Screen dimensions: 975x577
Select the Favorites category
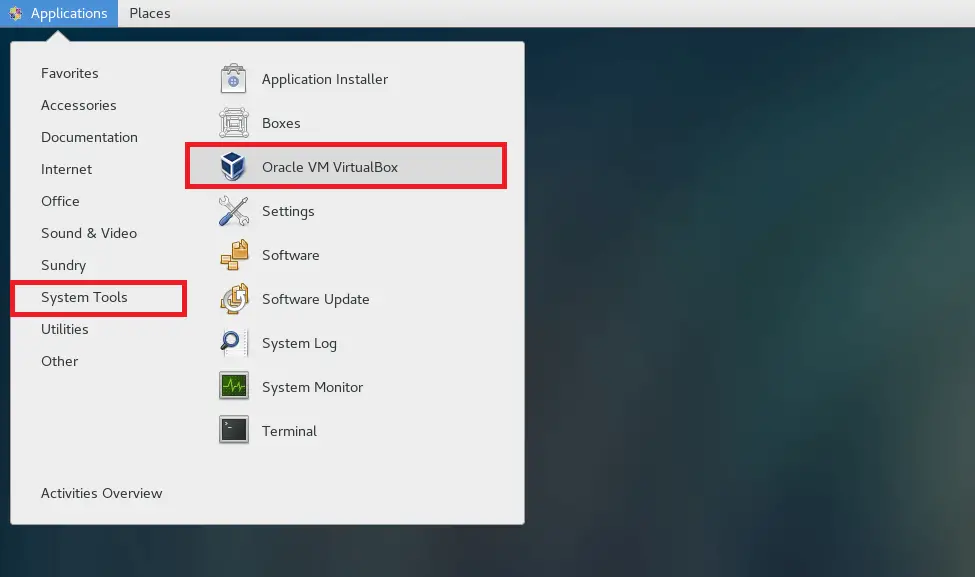(x=70, y=73)
